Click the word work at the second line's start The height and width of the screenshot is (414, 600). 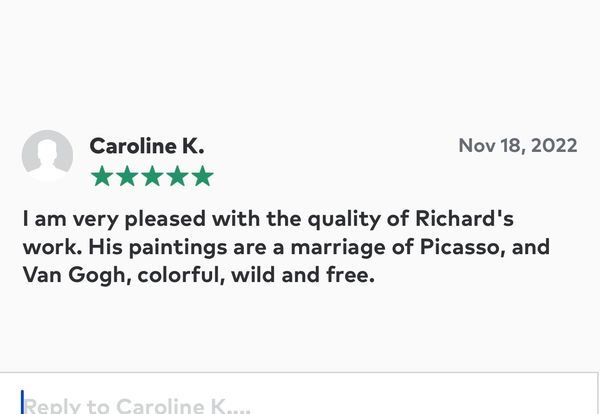pyautogui.click(x=50, y=247)
